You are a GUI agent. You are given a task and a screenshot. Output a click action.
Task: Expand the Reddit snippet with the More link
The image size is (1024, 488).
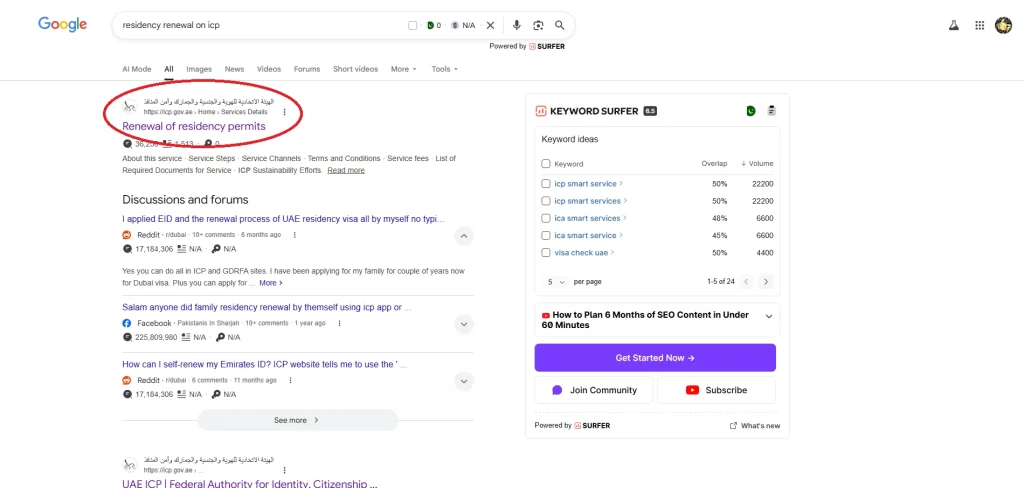click(x=271, y=283)
